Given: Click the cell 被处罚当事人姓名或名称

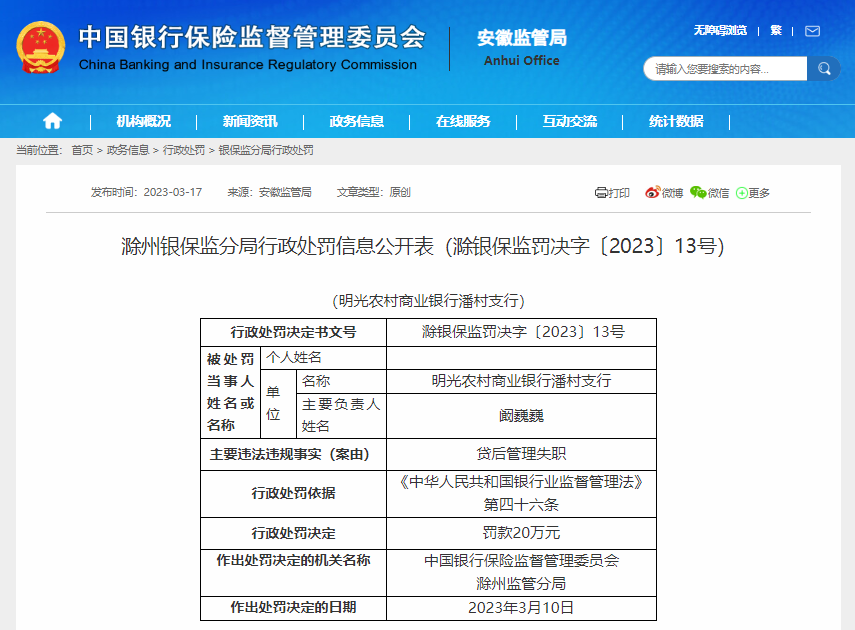Looking at the screenshot, I should pos(231,392).
